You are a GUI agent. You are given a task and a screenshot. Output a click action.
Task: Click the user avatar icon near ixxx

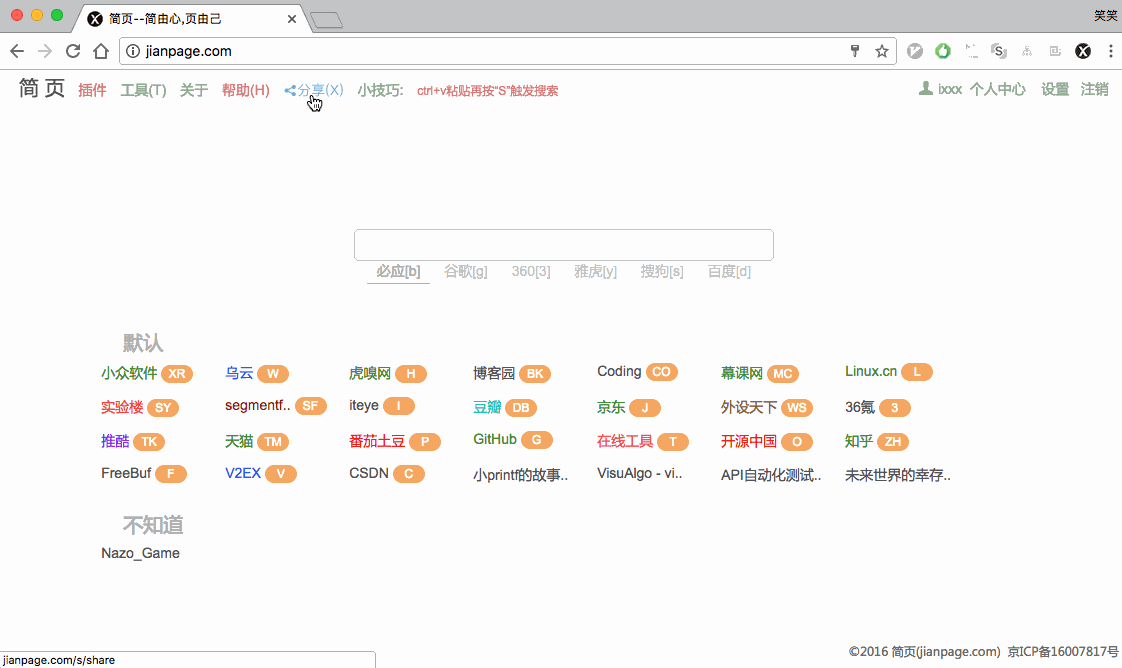tap(926, 89)
